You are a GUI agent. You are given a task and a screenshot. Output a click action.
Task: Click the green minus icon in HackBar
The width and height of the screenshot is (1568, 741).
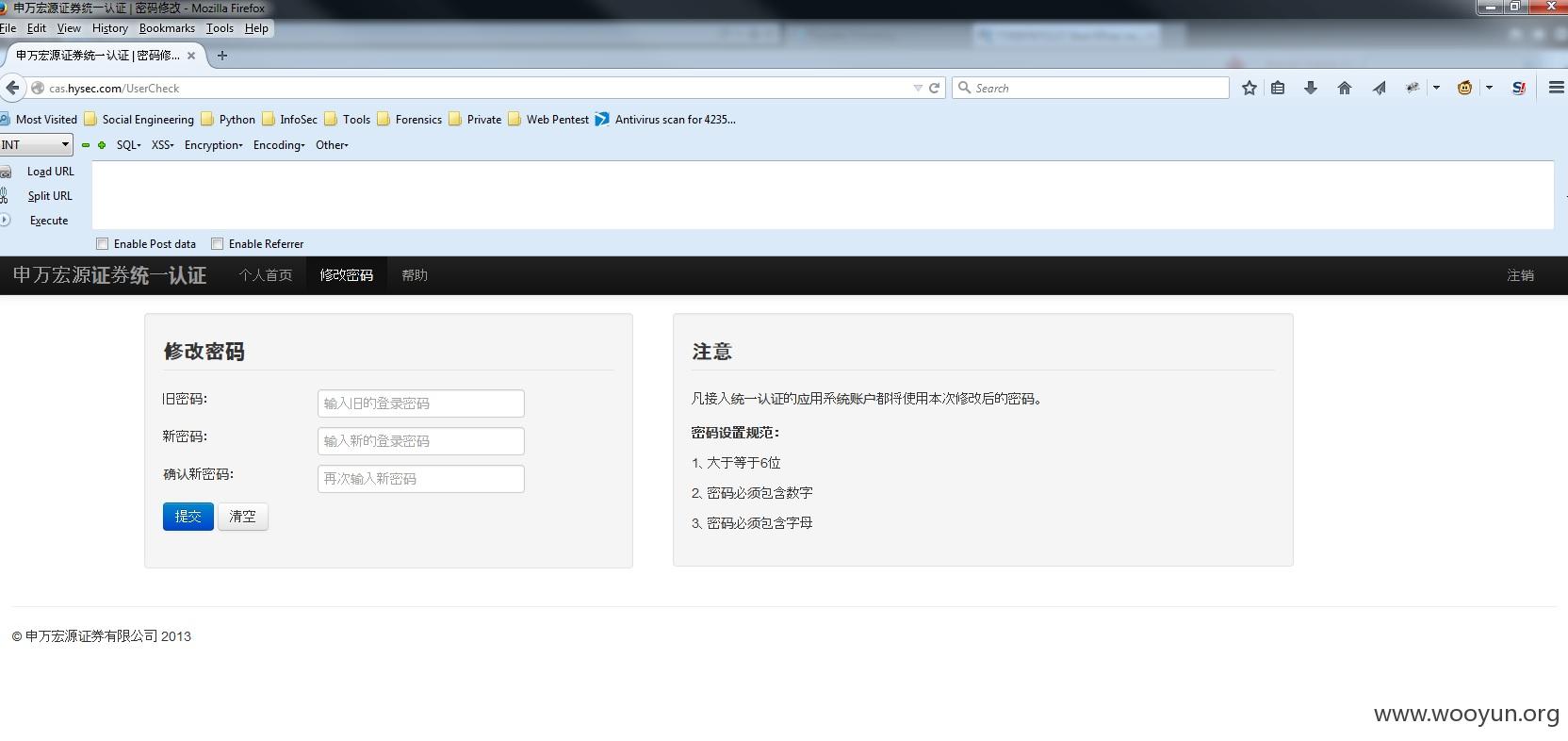pos(86,145)
